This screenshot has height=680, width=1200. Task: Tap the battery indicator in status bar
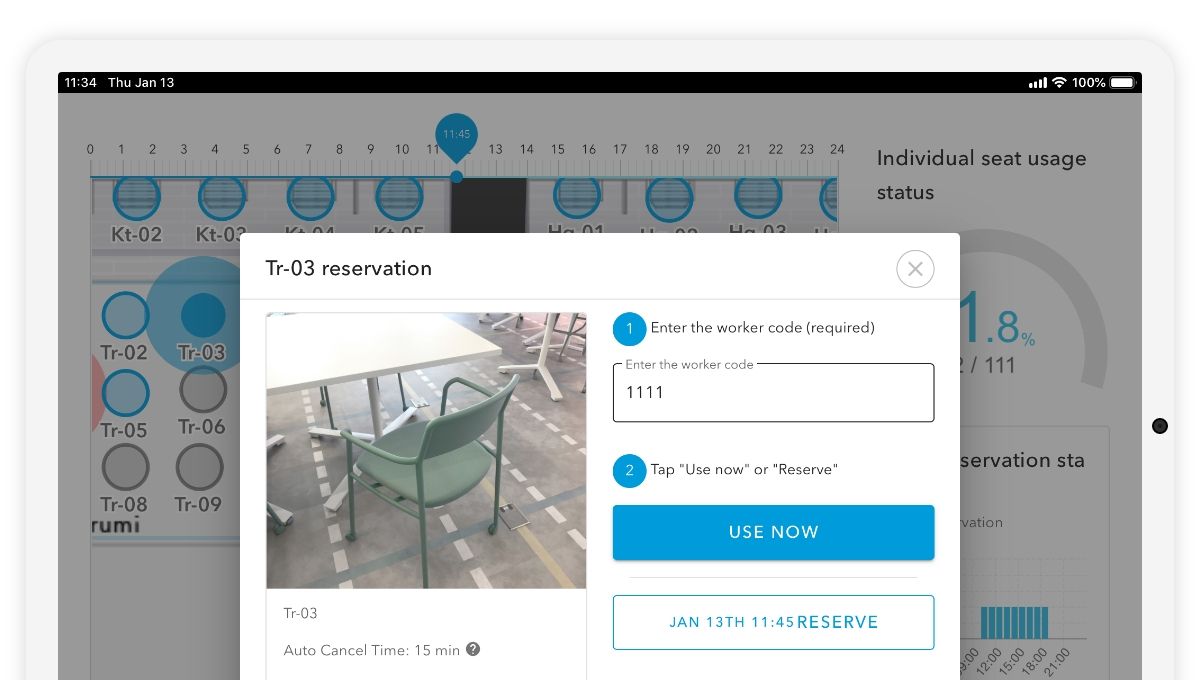(1122, 82)
